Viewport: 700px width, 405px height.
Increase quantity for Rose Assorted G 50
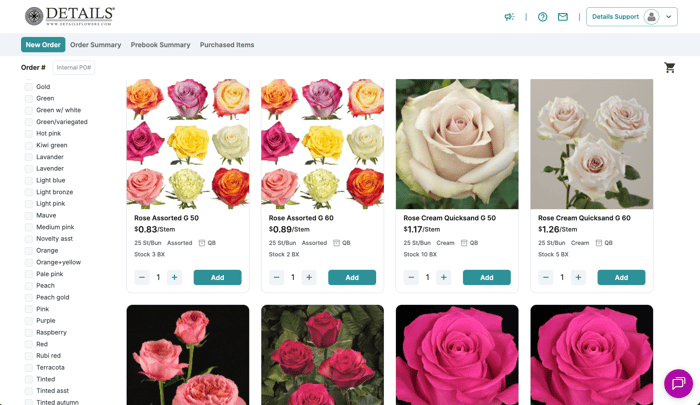click(x=175, y=277)
